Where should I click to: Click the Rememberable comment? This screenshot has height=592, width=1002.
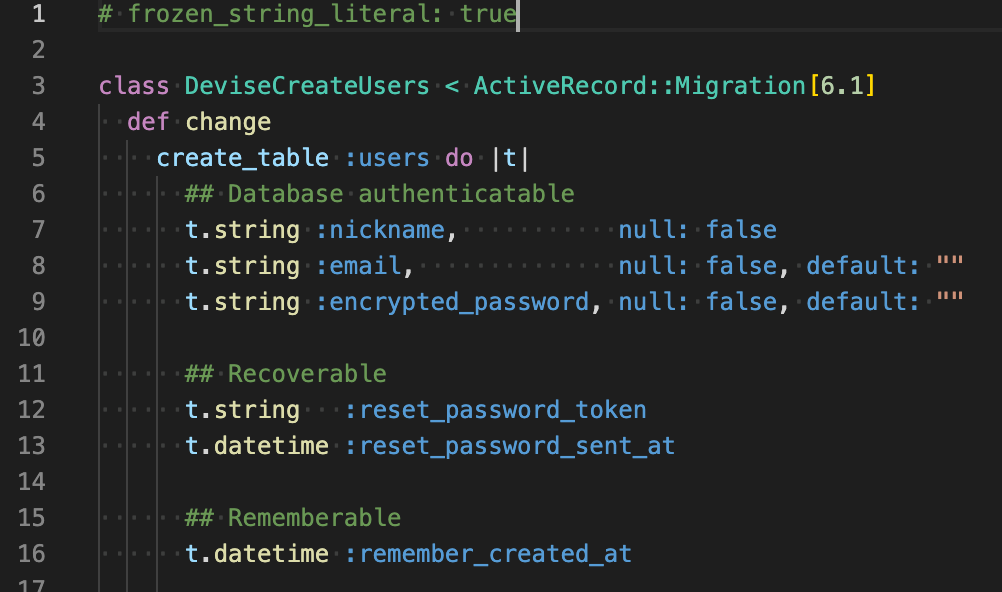point(293,518)
